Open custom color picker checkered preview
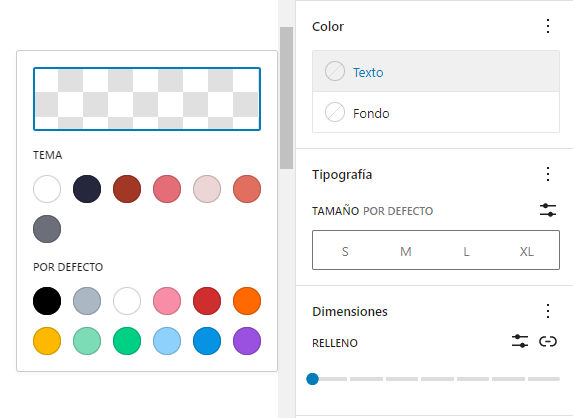The height and width of the screenshot is (418, 573). [x=147, y=99]
